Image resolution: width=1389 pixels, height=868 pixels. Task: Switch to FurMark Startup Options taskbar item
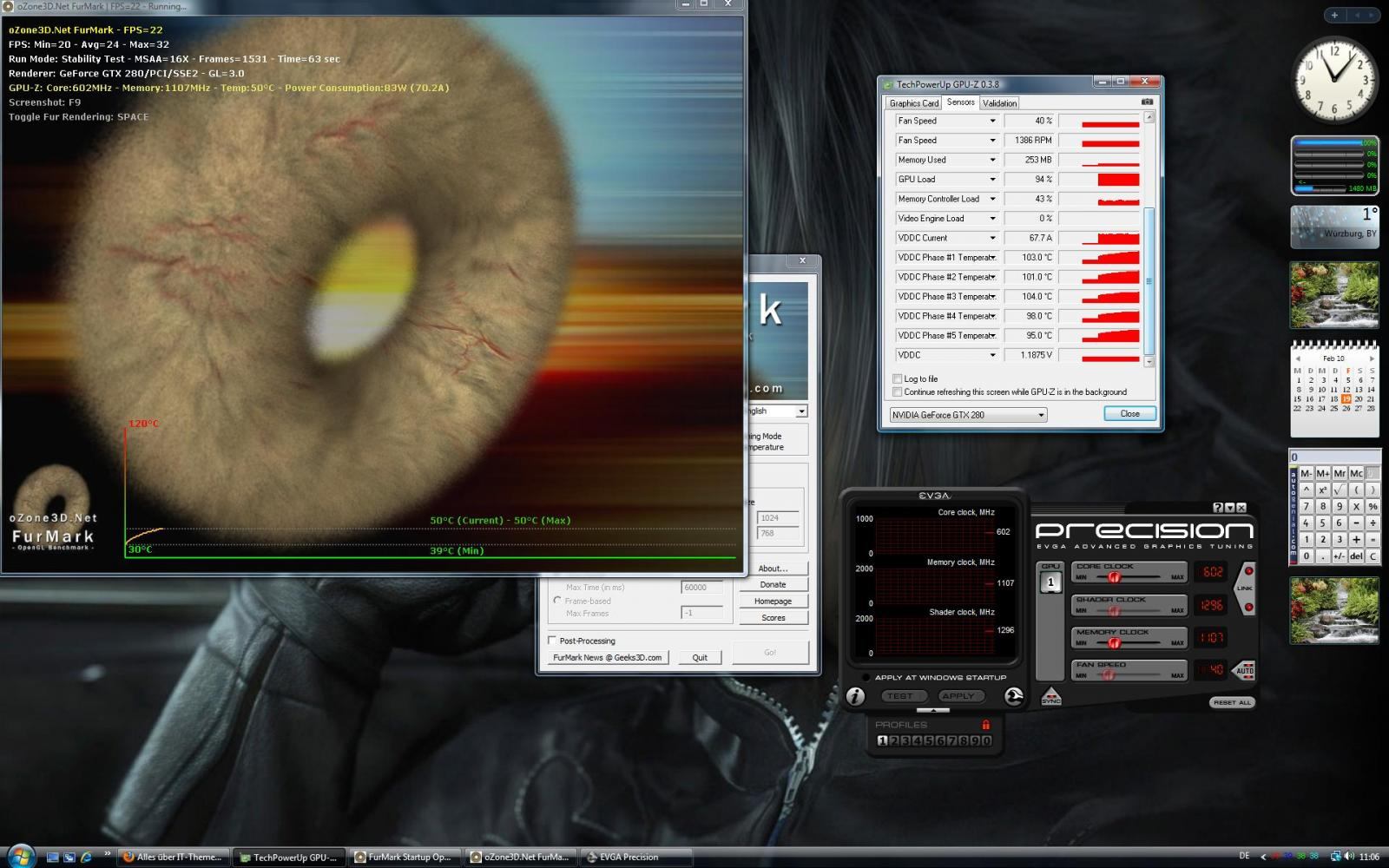[x=404, y=857]
